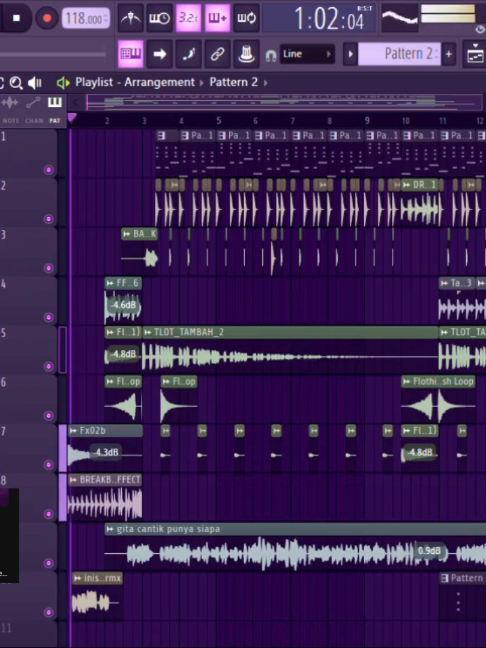Viewport: 486px width, 648px height.
Task: Enable the wait-for-input timer icon
Action: 160,18
